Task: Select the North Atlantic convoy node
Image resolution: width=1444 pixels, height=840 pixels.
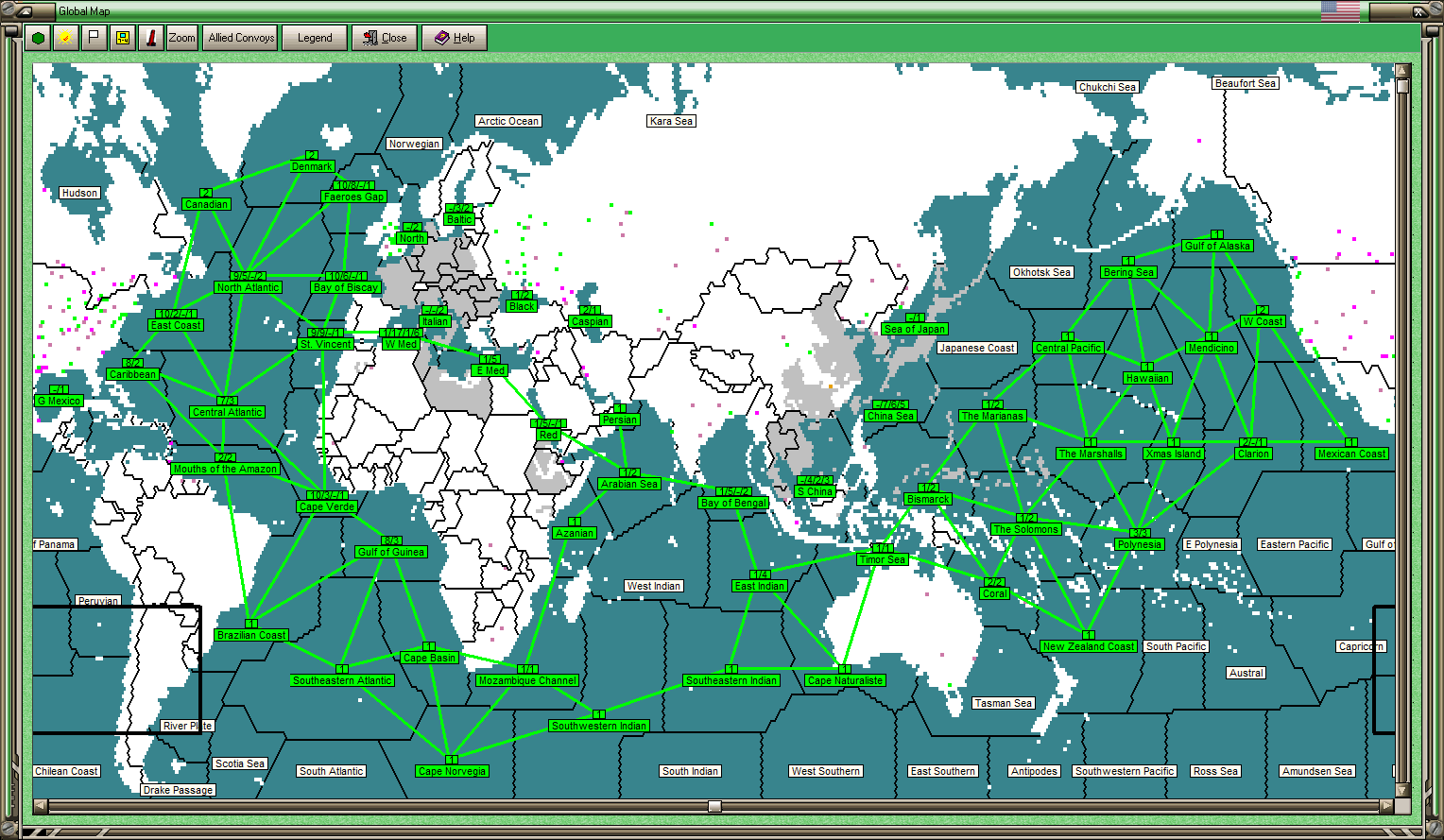Action: (x=248, y=286)
